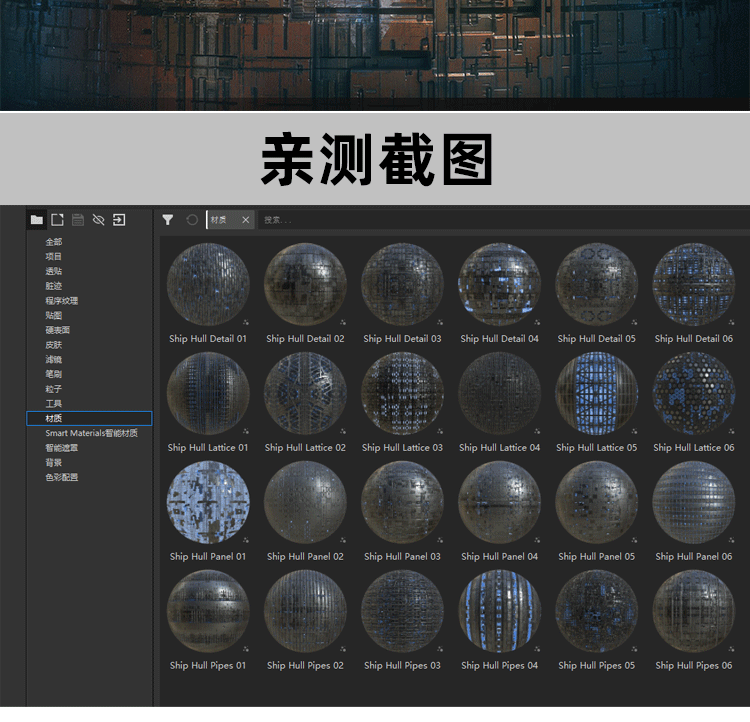
Task: Click the circular refresh icon beside filter
Action: pyautogui.click(x=192, y=220)
